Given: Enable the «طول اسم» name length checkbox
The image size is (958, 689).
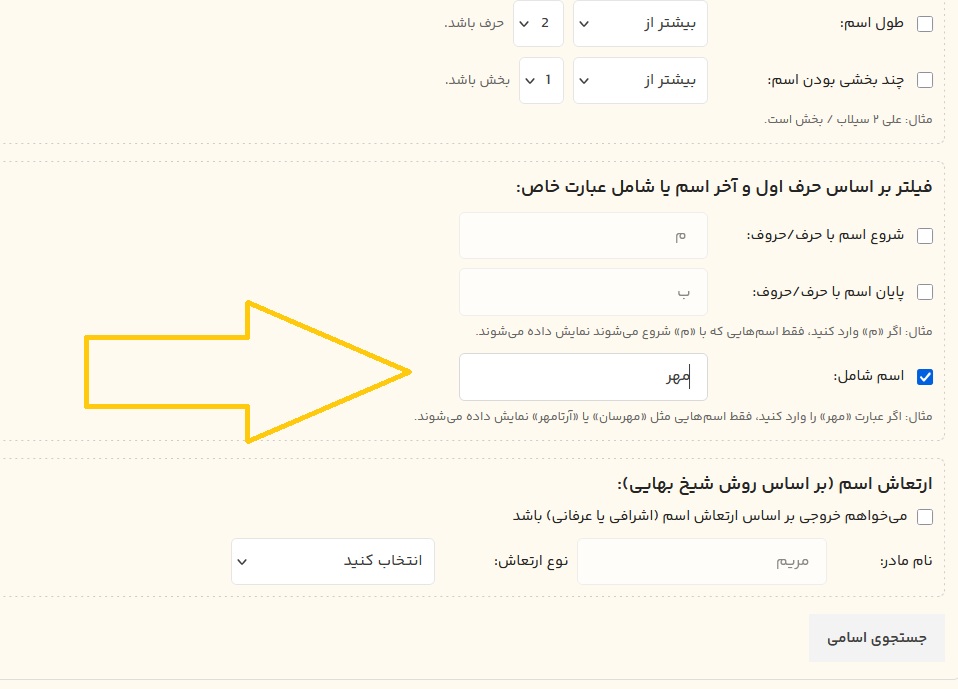Looking at the screenshot, I should 925,22.
